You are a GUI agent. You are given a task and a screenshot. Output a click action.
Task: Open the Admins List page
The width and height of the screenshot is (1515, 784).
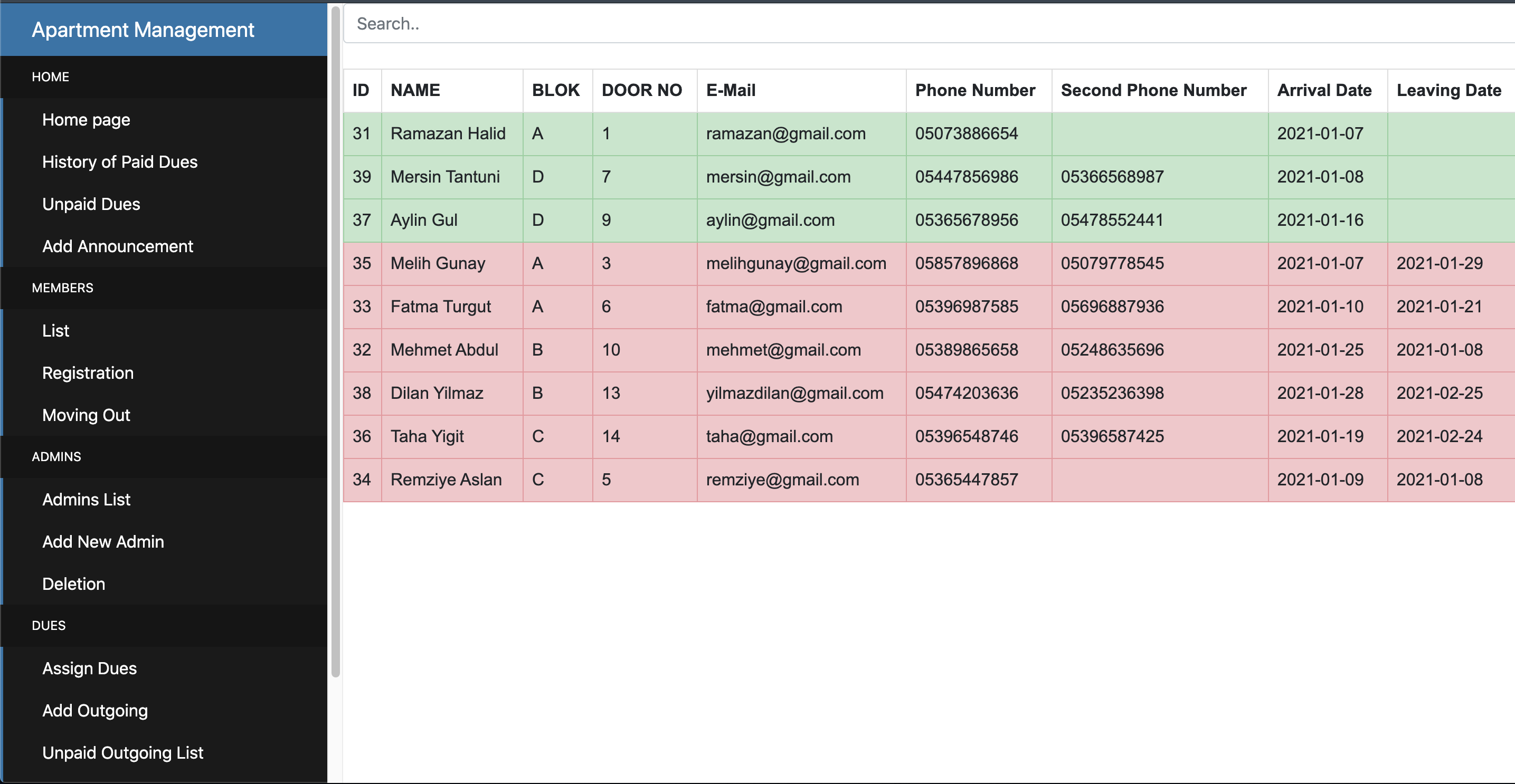tap(86, 500)
